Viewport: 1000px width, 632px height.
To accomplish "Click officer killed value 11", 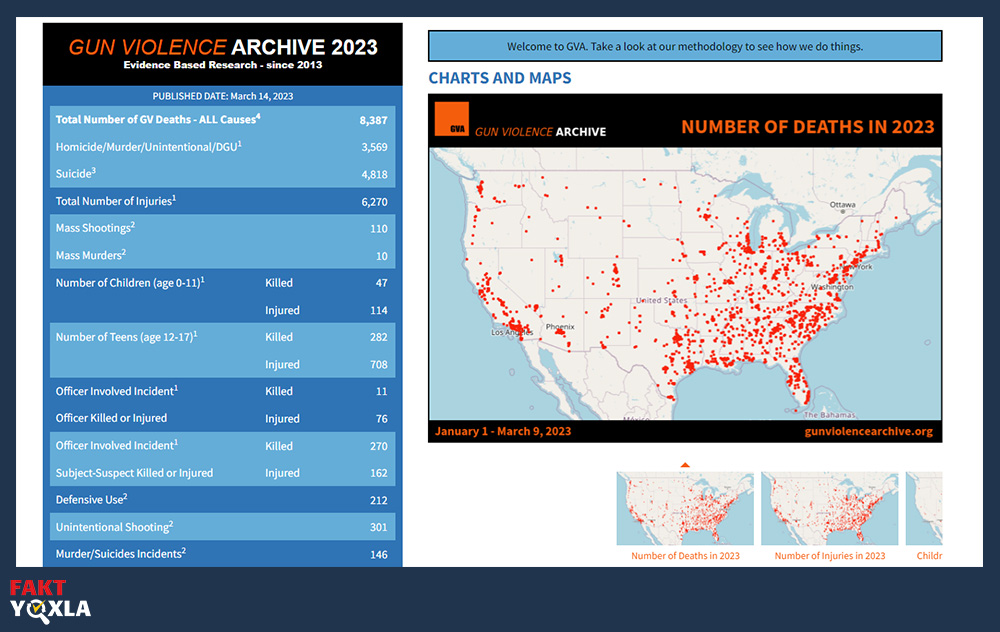I will 381,391.
